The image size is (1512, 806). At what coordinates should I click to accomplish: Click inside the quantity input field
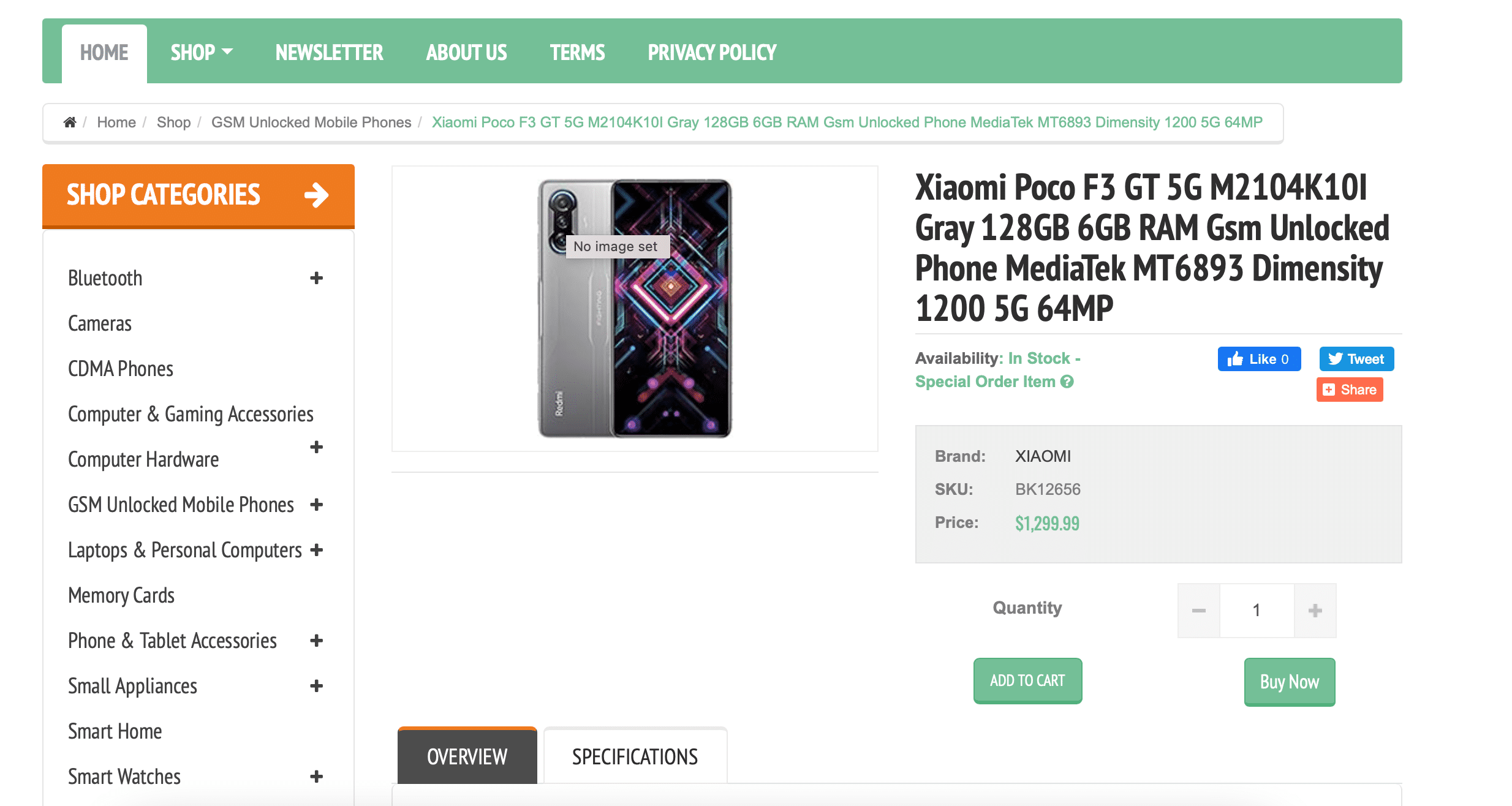point(1257,610)
